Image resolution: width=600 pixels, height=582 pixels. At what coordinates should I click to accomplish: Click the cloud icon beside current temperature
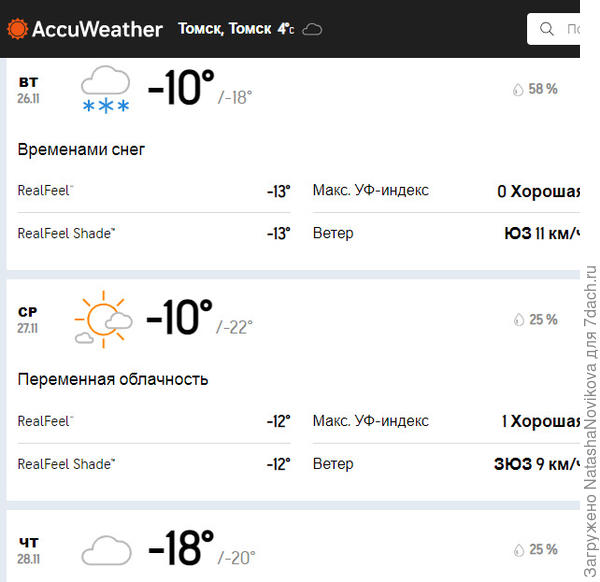pyautogui.click(x=312, y=29)
